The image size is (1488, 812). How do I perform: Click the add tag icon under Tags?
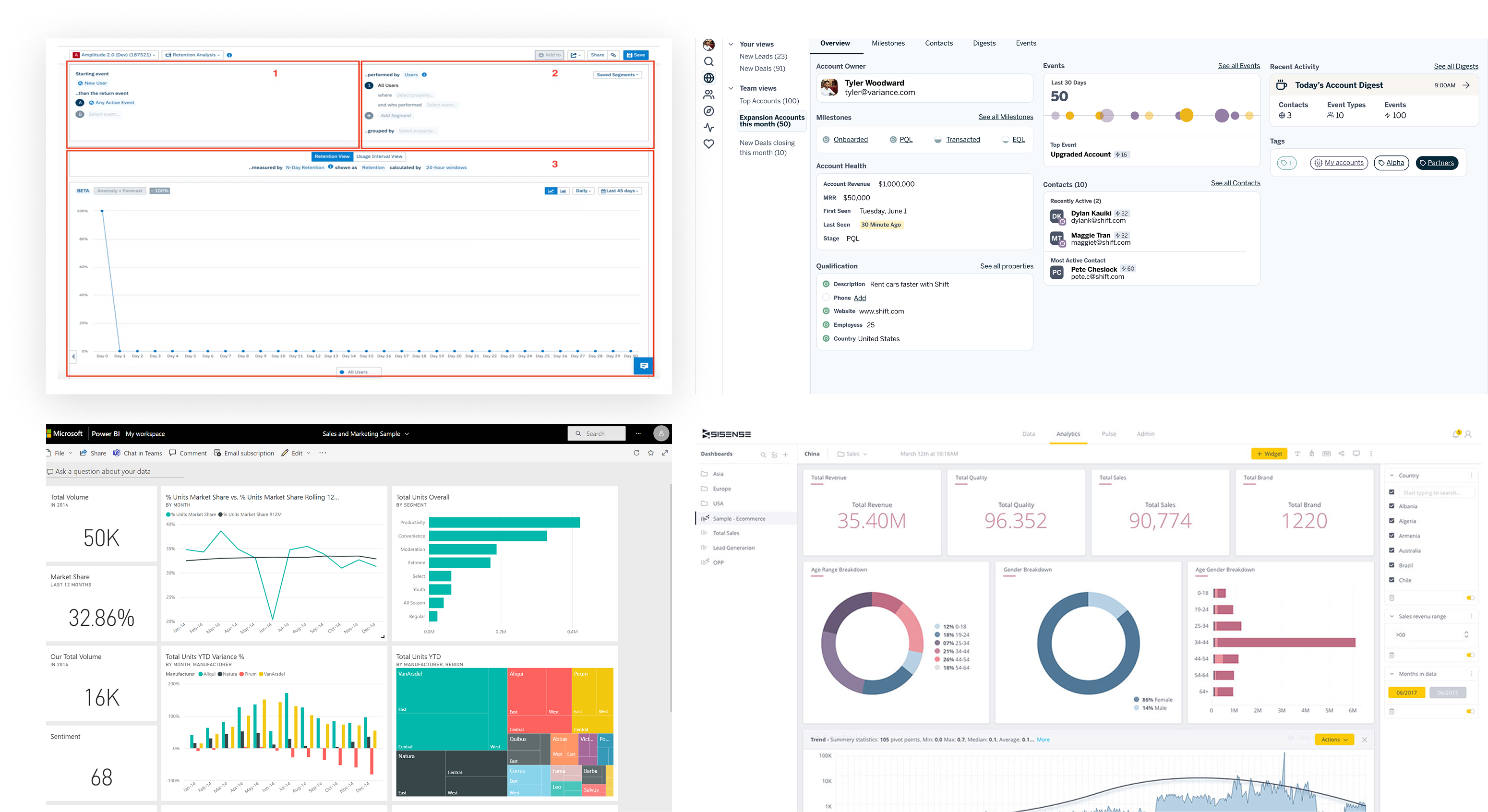pyautogui.click(x=1286, y=164)
